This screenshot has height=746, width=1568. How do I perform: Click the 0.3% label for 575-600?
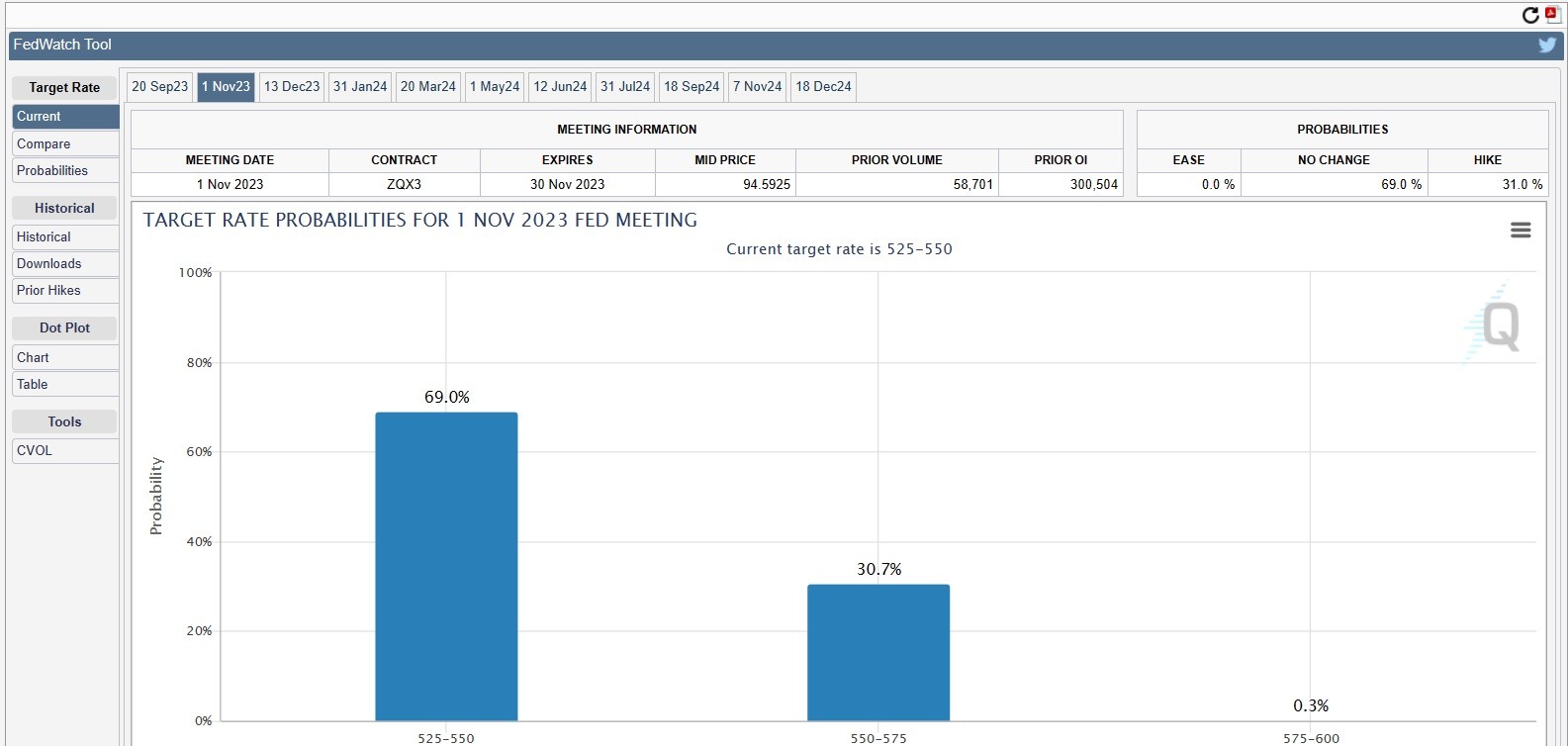pyautogui.click(x=1311, y=705)
